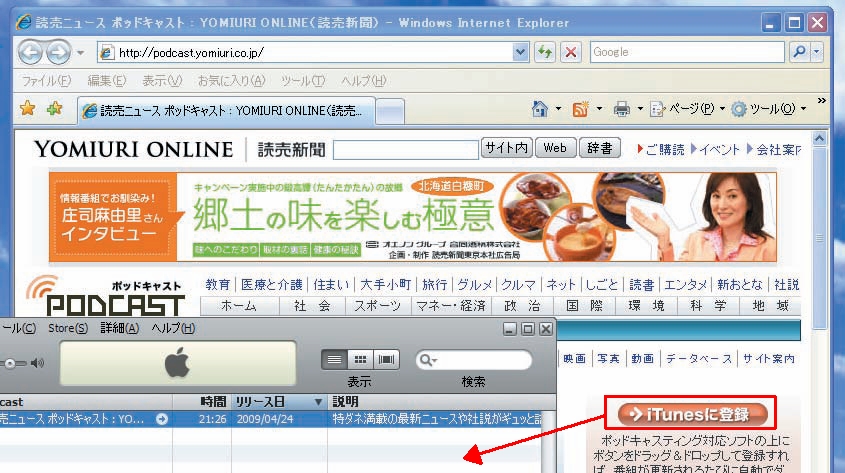Click the page vertical scrollbar thumb
This screenshot has width=845, height=473.
coord(819,237)
